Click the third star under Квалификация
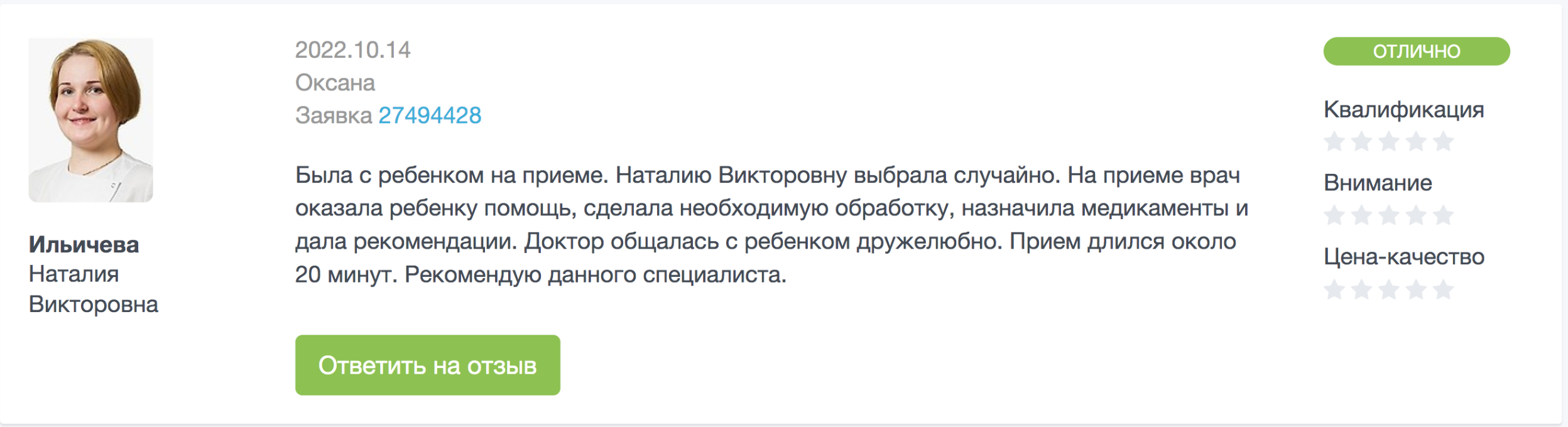This screenshot has height=427, width=1568. 1388,141
